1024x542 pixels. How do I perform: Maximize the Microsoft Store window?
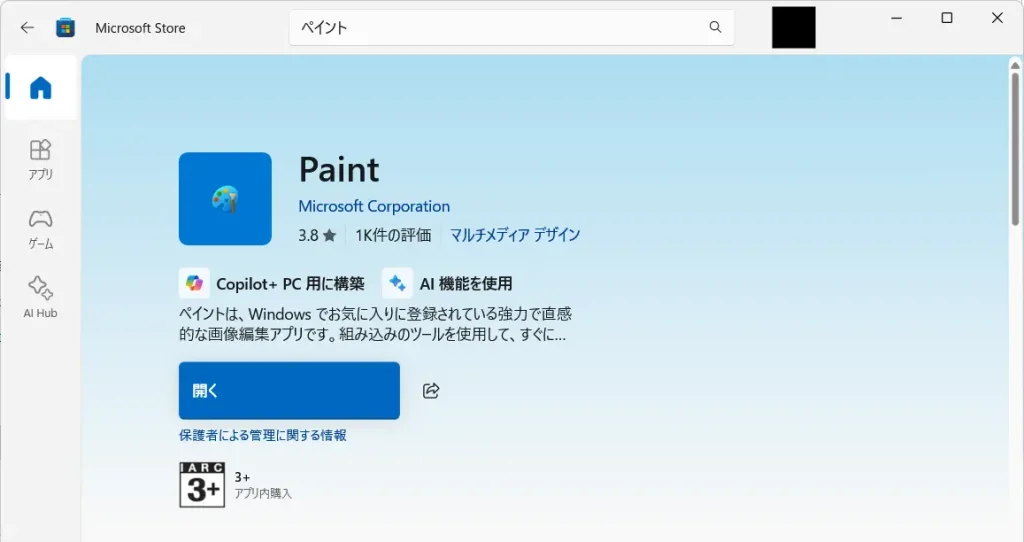[947, 18]
